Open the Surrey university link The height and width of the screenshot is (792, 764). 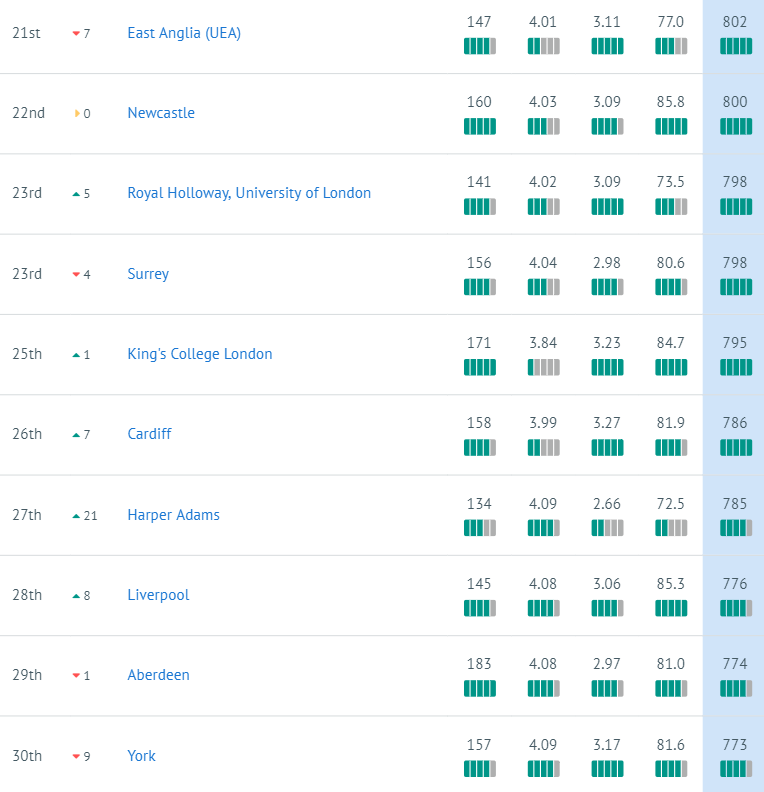148,274
